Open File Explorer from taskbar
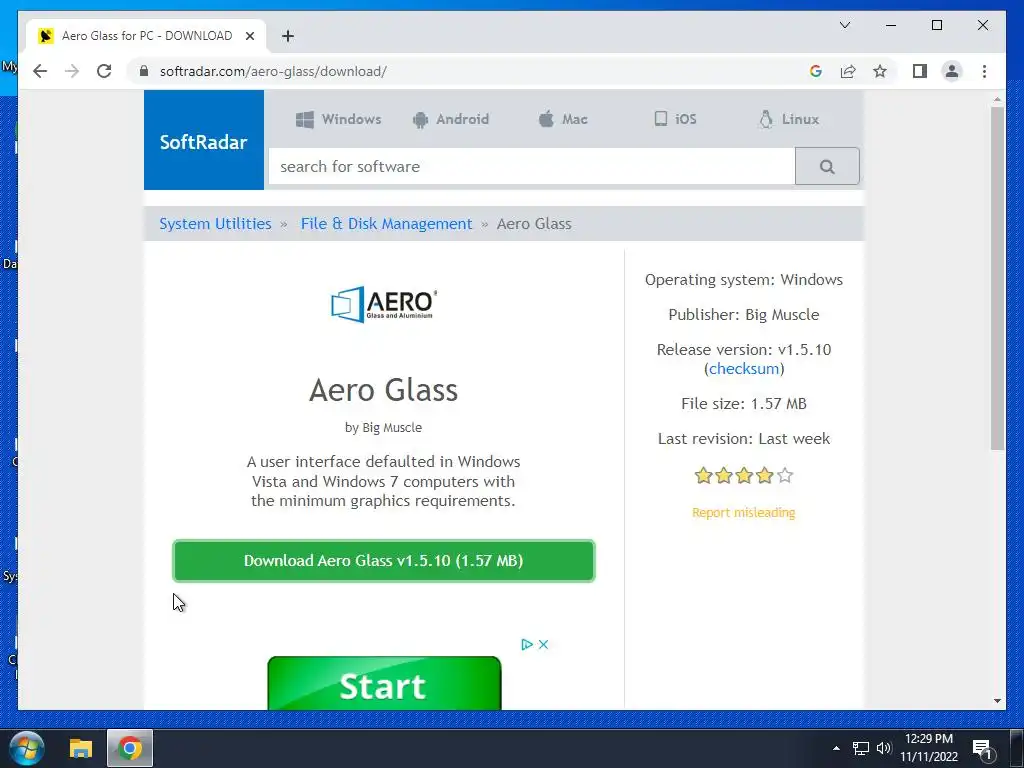Screen dimensions: 1024x768 tap(81, 748)
